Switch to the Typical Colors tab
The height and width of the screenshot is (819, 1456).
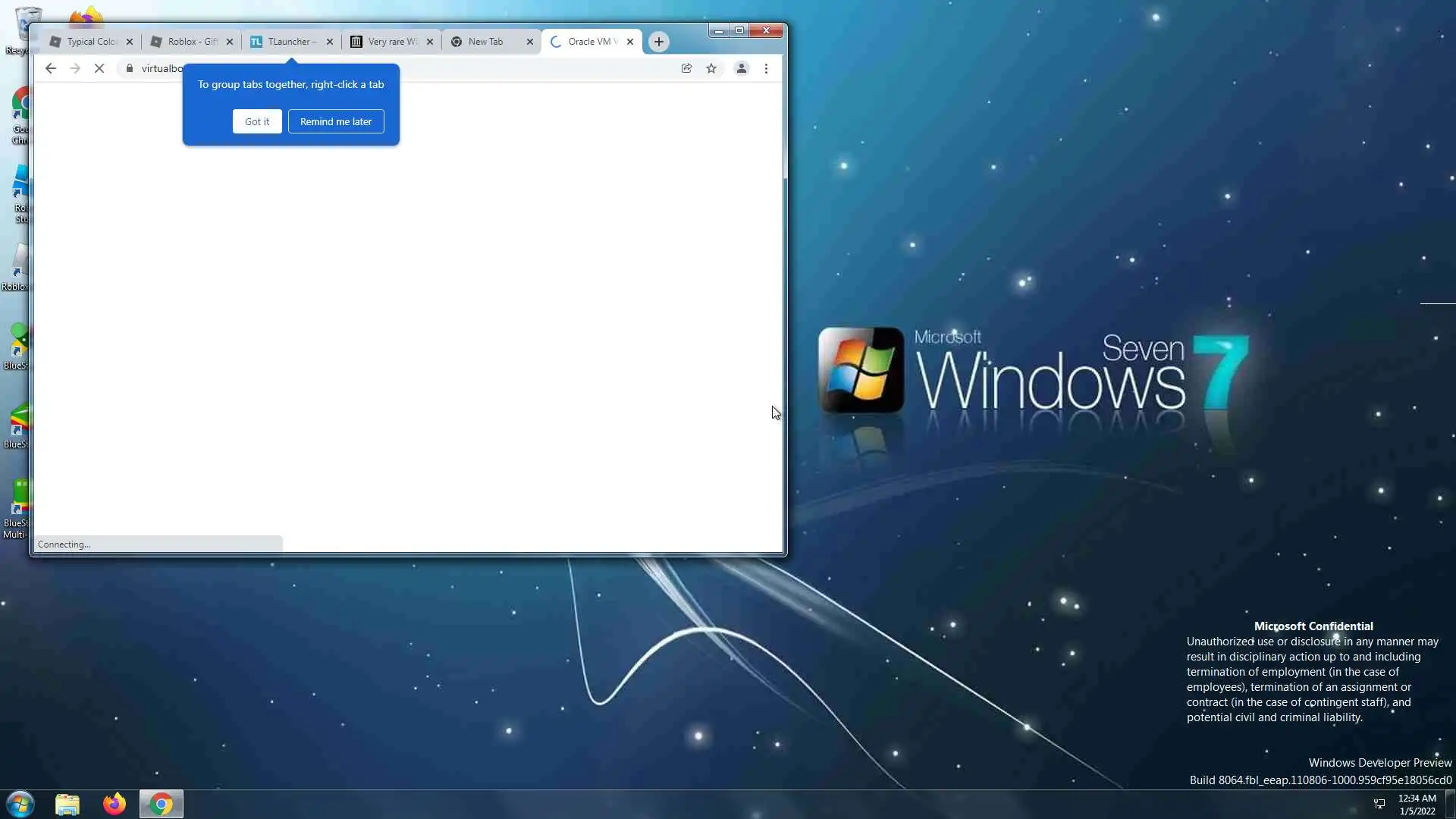pos(85,42)
